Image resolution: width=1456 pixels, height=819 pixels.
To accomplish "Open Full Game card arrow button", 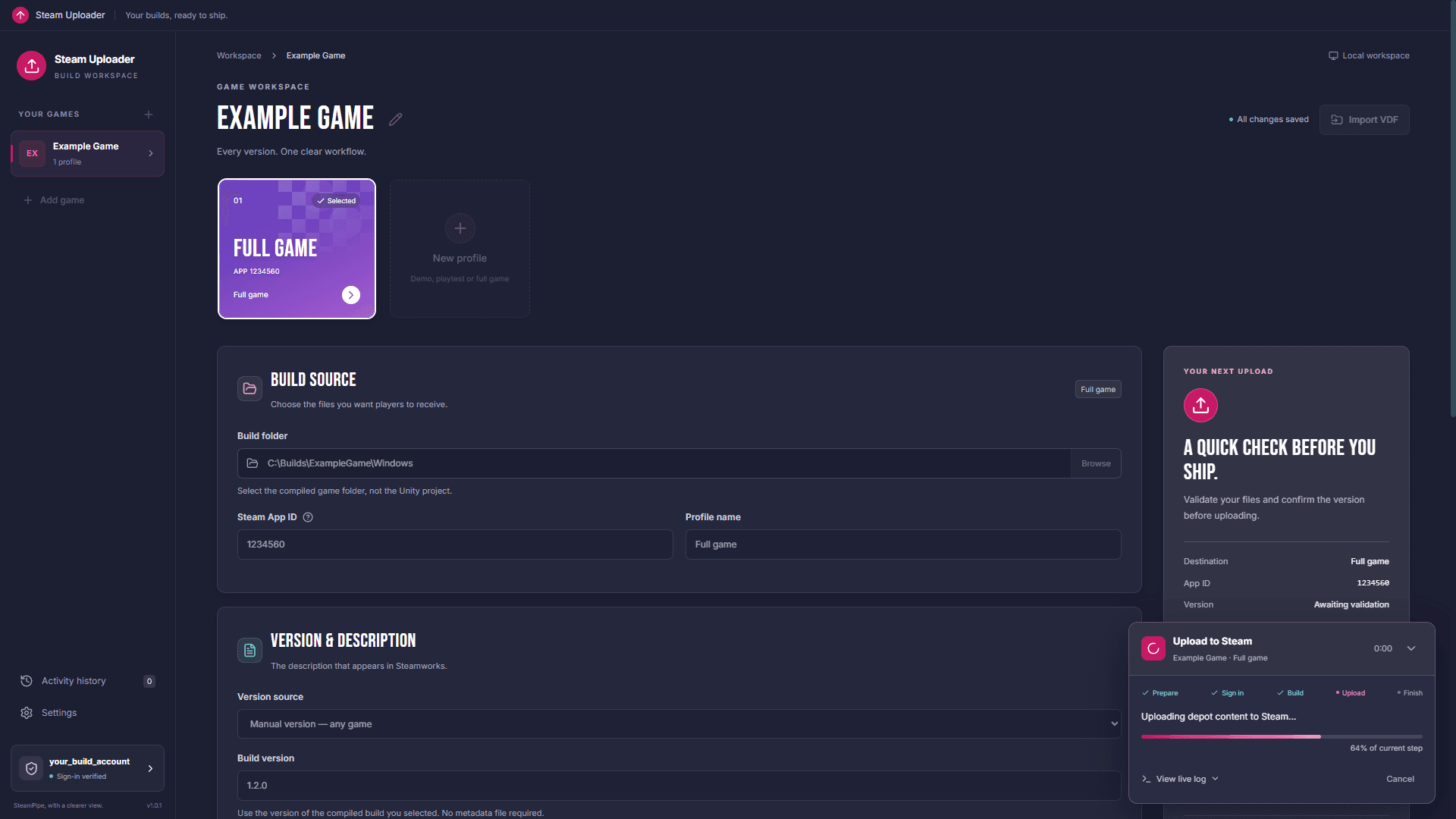I will (x=350, y=295).
